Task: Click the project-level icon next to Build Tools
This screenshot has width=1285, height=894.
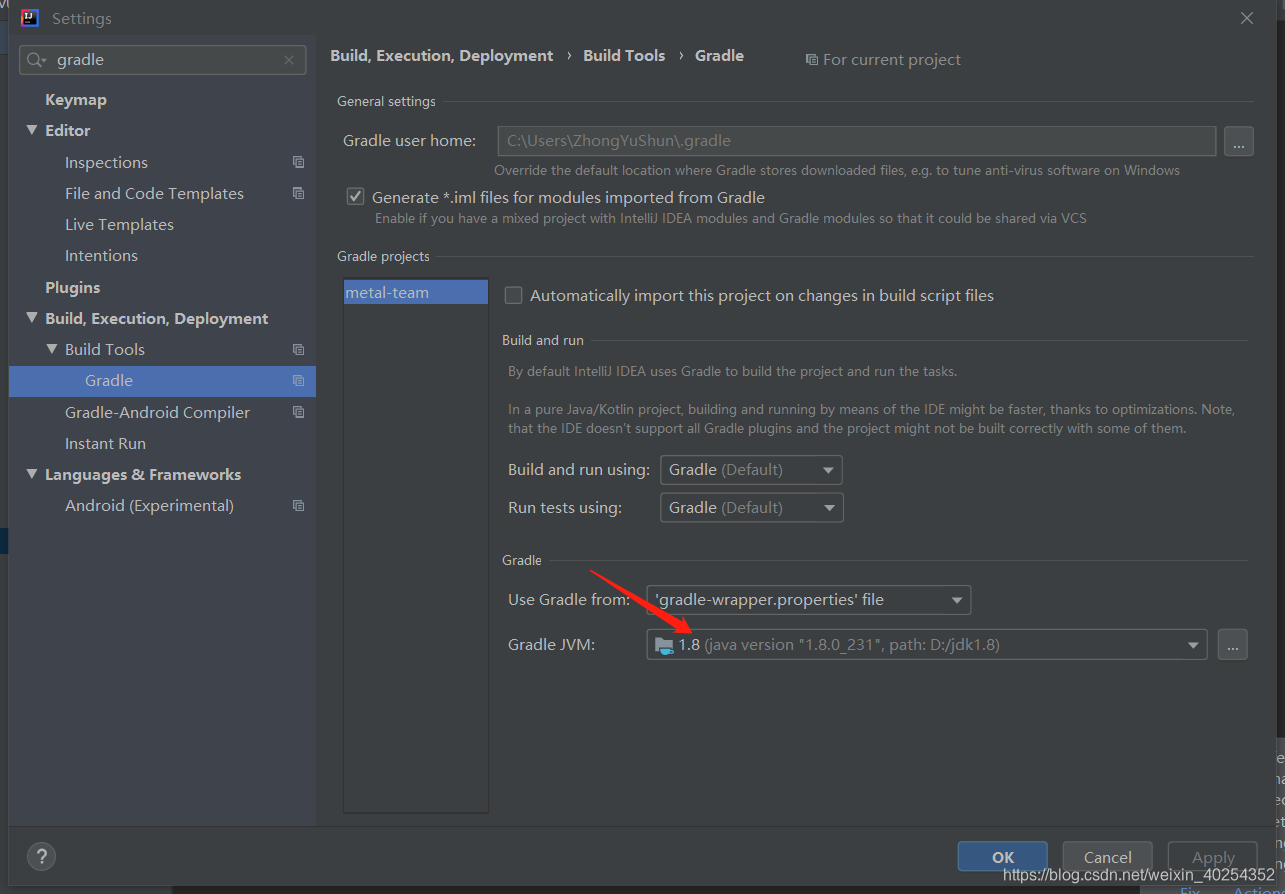Action: 298,349
